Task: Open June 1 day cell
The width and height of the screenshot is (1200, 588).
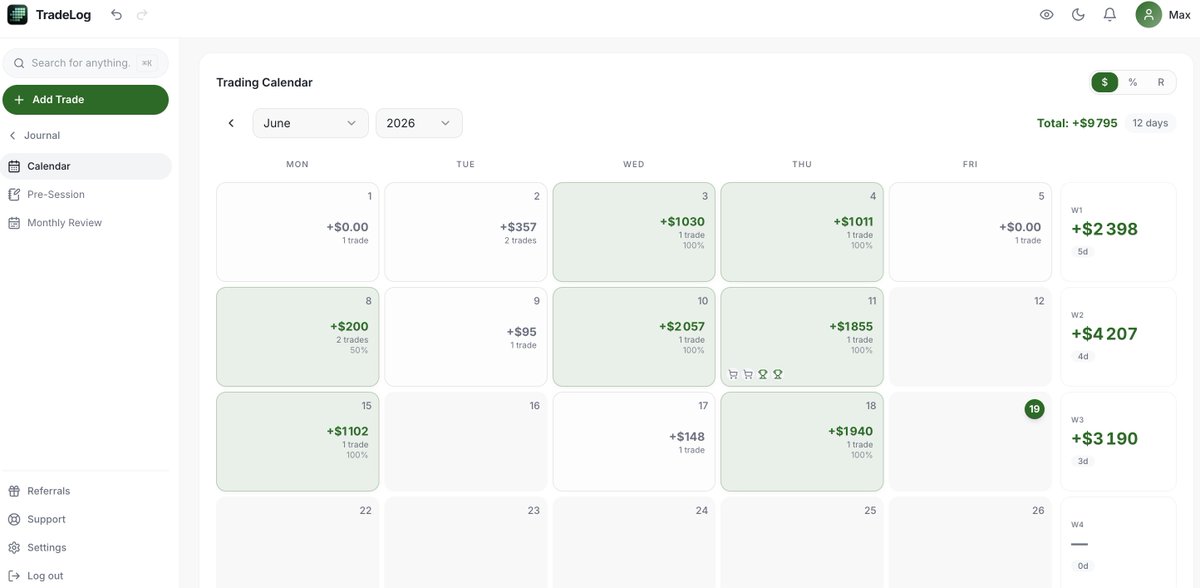Action: click(x=297, y=232)
